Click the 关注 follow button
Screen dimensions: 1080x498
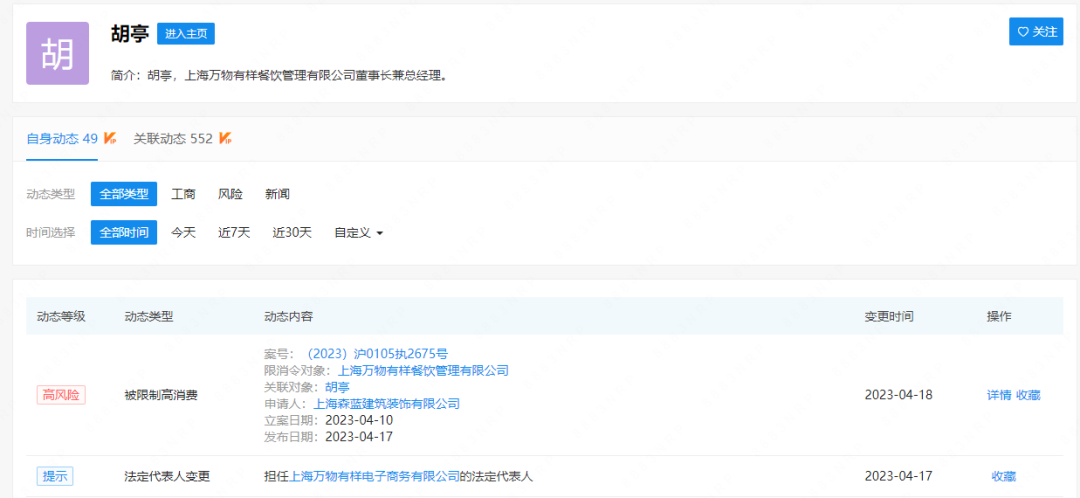pyautogui.click(x=1036, y=32)
